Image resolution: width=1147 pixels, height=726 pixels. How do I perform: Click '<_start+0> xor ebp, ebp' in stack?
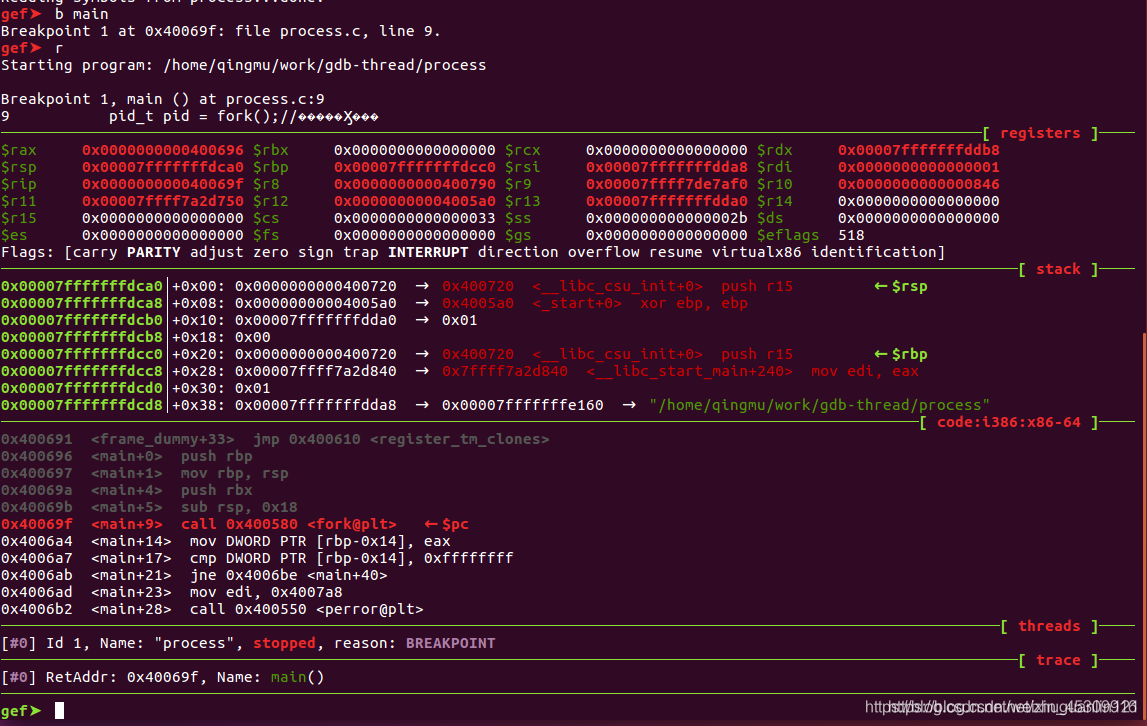pyautogui.click(x=640, y=303)
